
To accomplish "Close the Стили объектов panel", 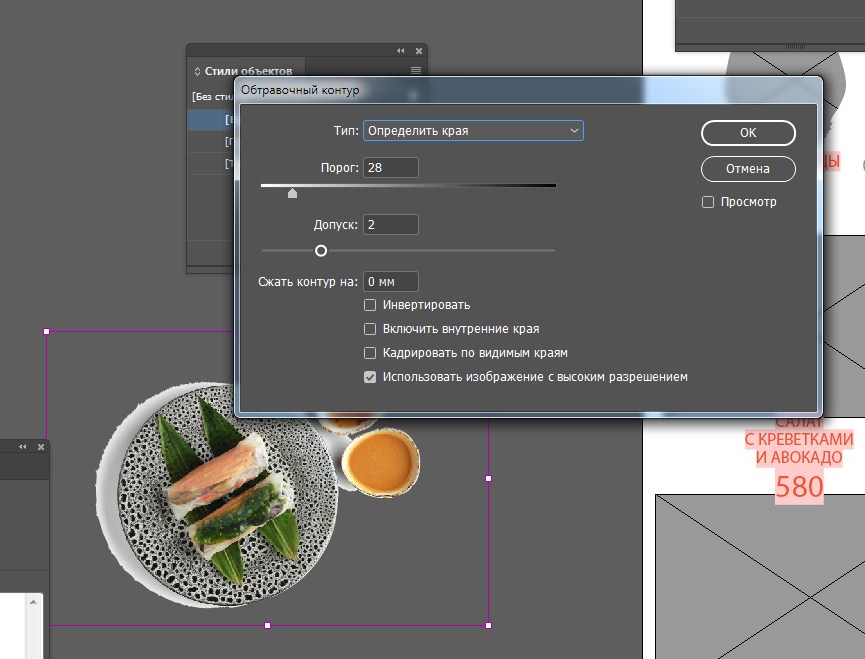I will (x=419, y=51).
